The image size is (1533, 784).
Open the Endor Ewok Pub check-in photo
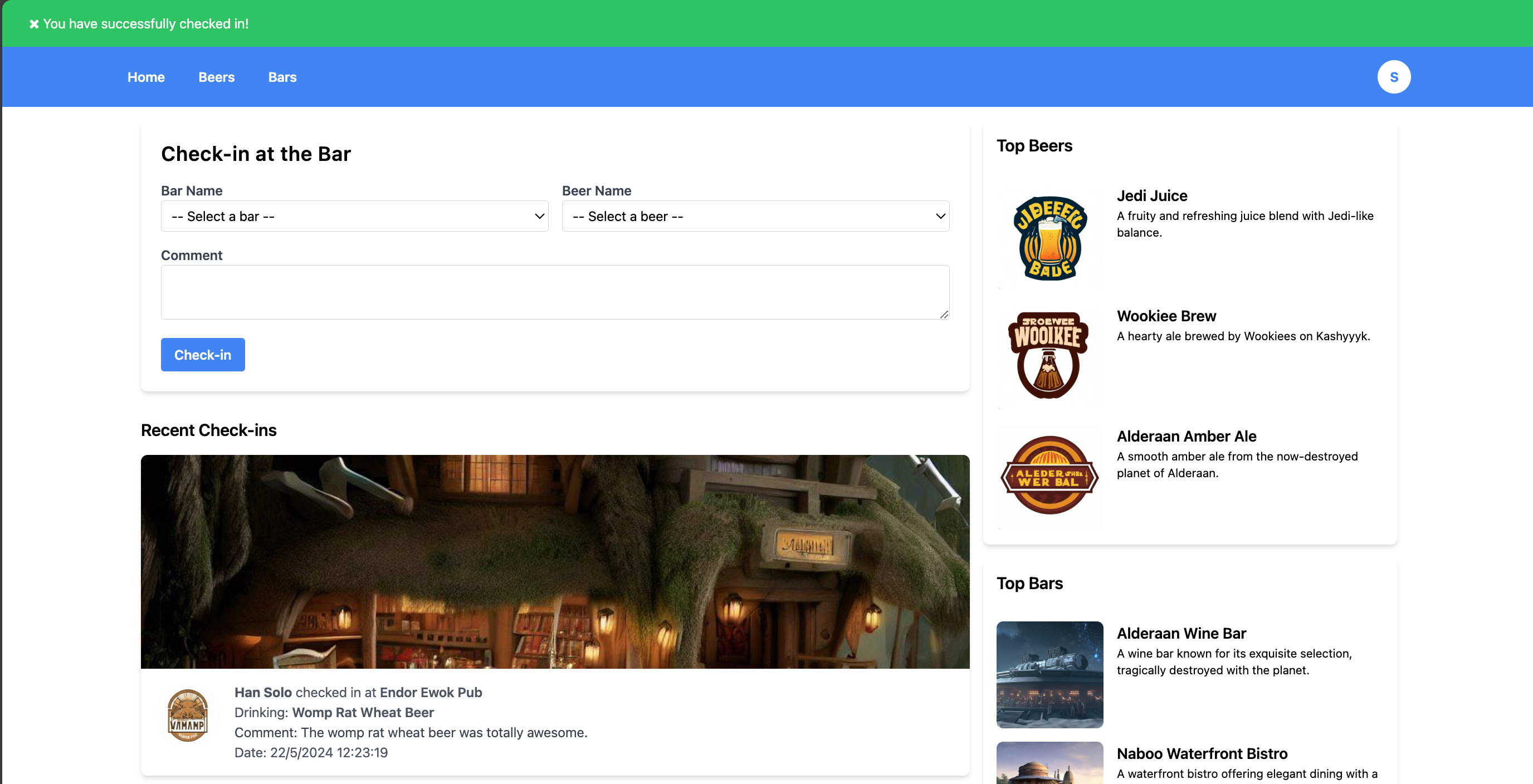555,561
